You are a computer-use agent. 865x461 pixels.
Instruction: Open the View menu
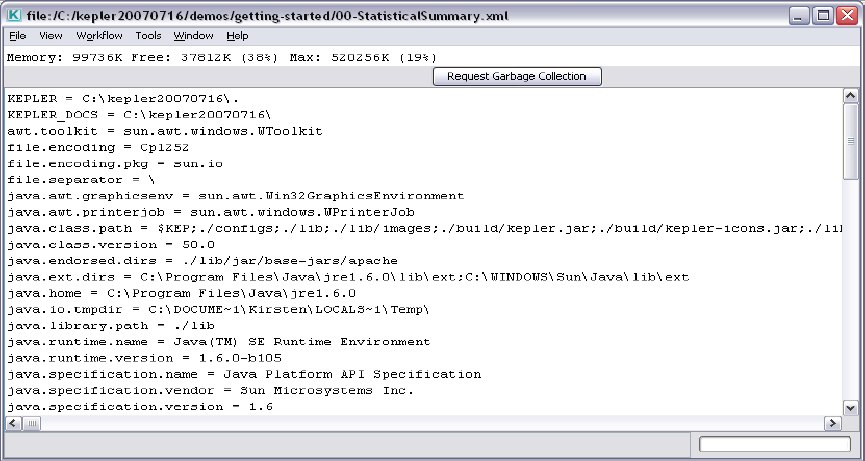(x=51, y=36)
